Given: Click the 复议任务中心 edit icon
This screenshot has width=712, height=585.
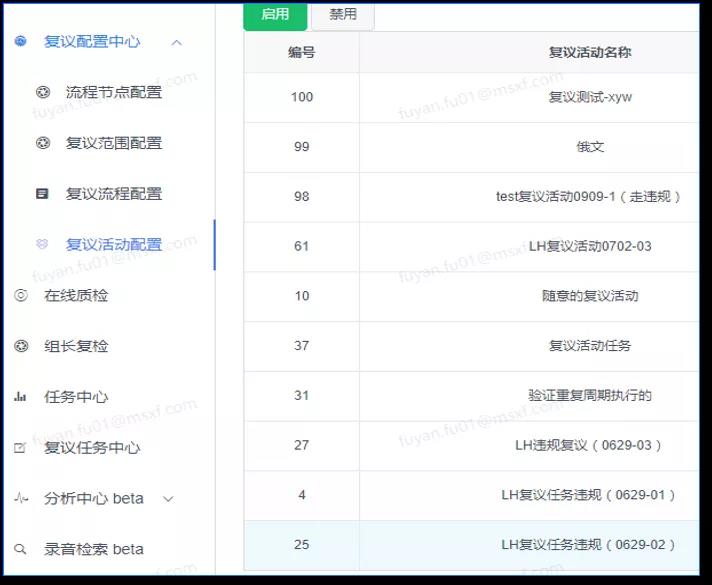Looking at the screenshot, I should tap(21, 448).
